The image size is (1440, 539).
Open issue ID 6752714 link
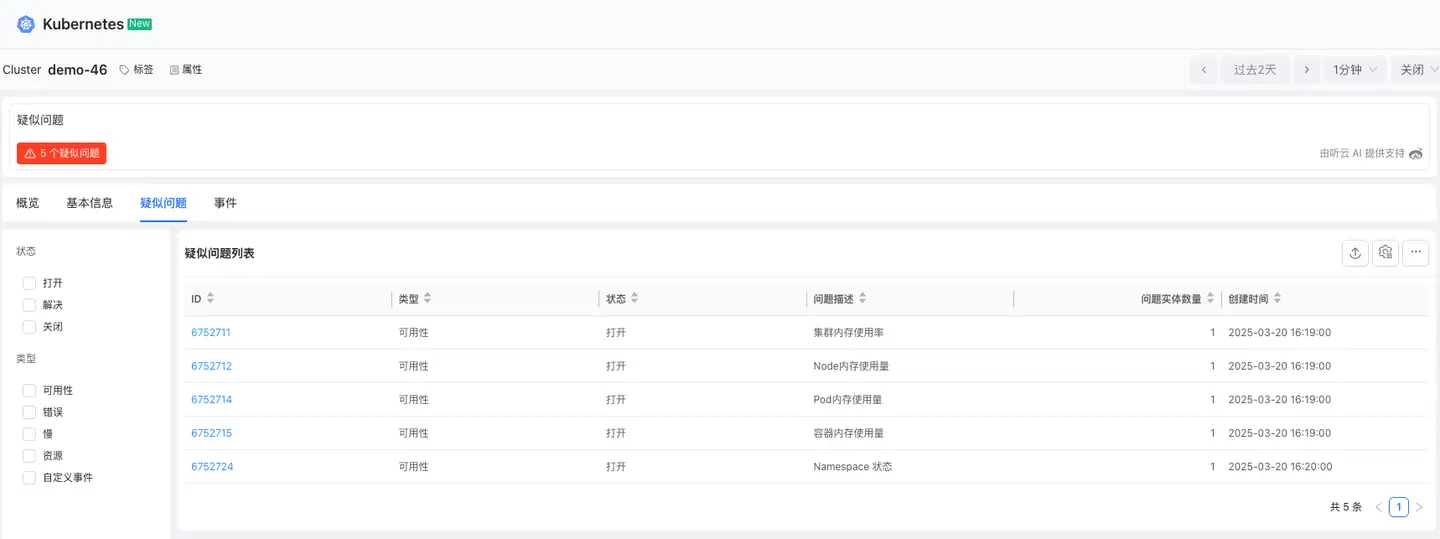tap(211, 399)
